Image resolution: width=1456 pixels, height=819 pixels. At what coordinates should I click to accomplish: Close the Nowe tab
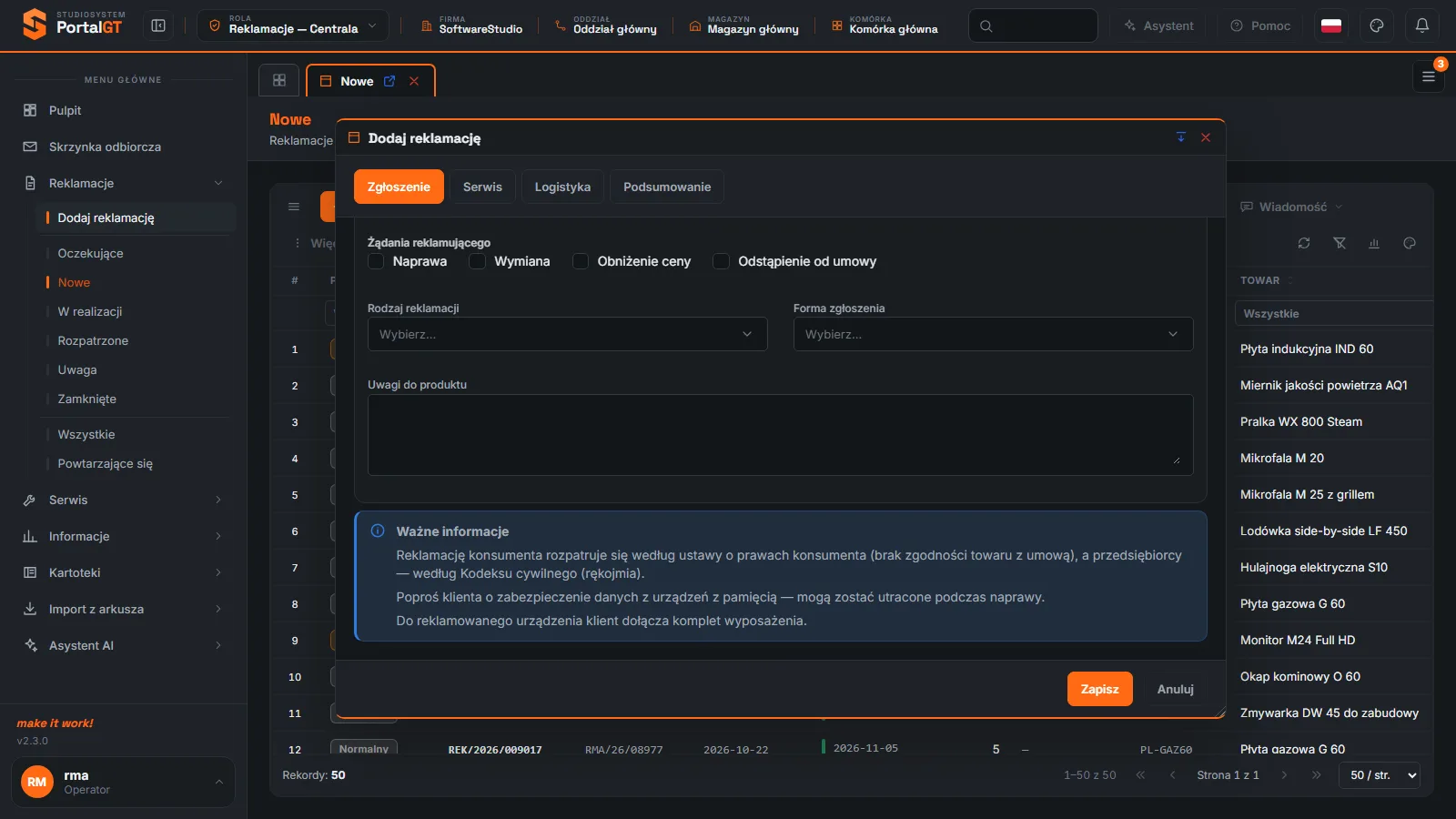(414, 81)
